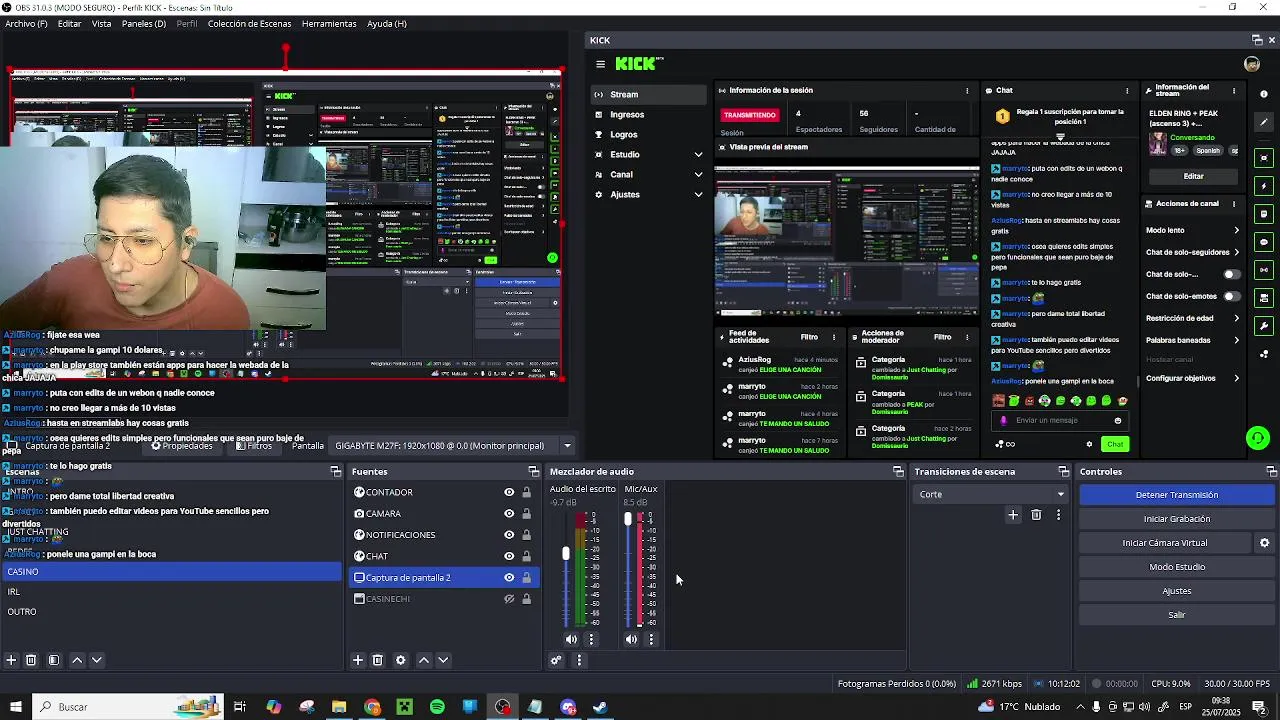1280x720 pixels.
Task: Click Iniciar Grabación button
Action: pyautogui.click(x=1177, y=519)
